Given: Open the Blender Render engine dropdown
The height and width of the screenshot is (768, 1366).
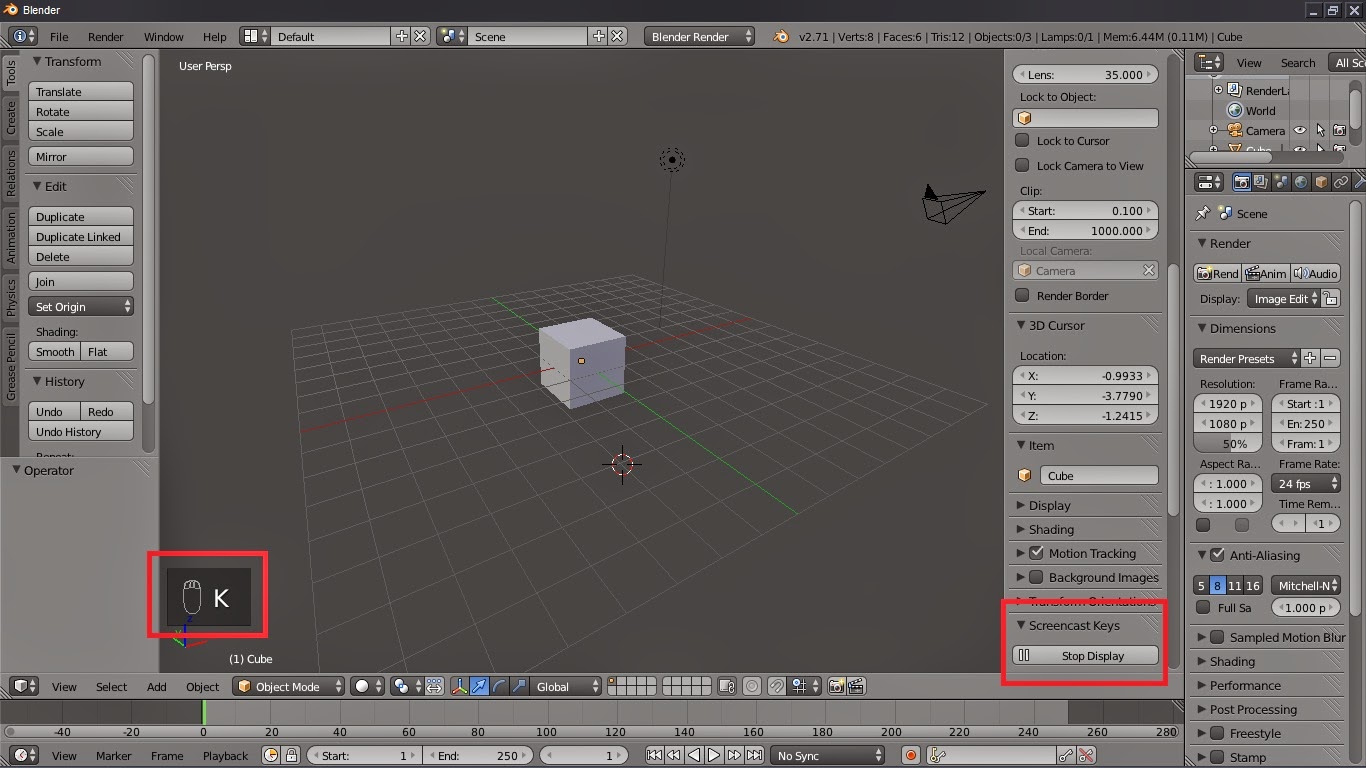Looking at the screenshot, I should tap(700, 36).
